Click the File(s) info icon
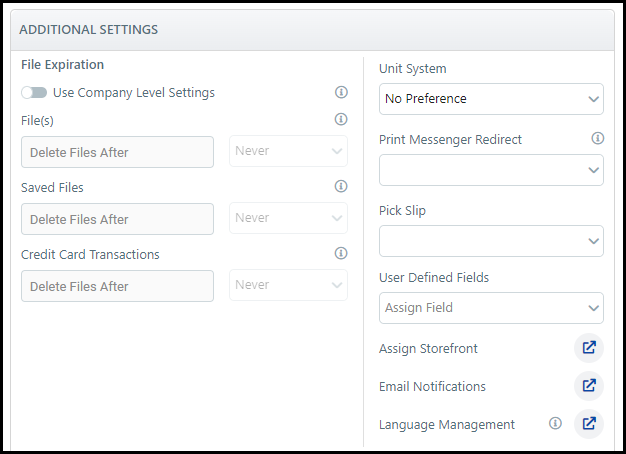Viewport: 626px width, 454px height. (x=341, y=119)
